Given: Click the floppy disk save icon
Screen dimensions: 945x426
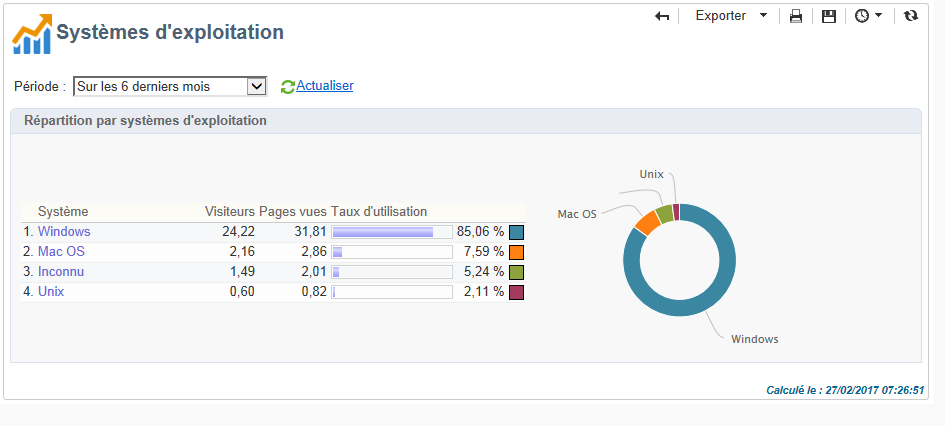Looking at the screenshot, I should 829,16.
